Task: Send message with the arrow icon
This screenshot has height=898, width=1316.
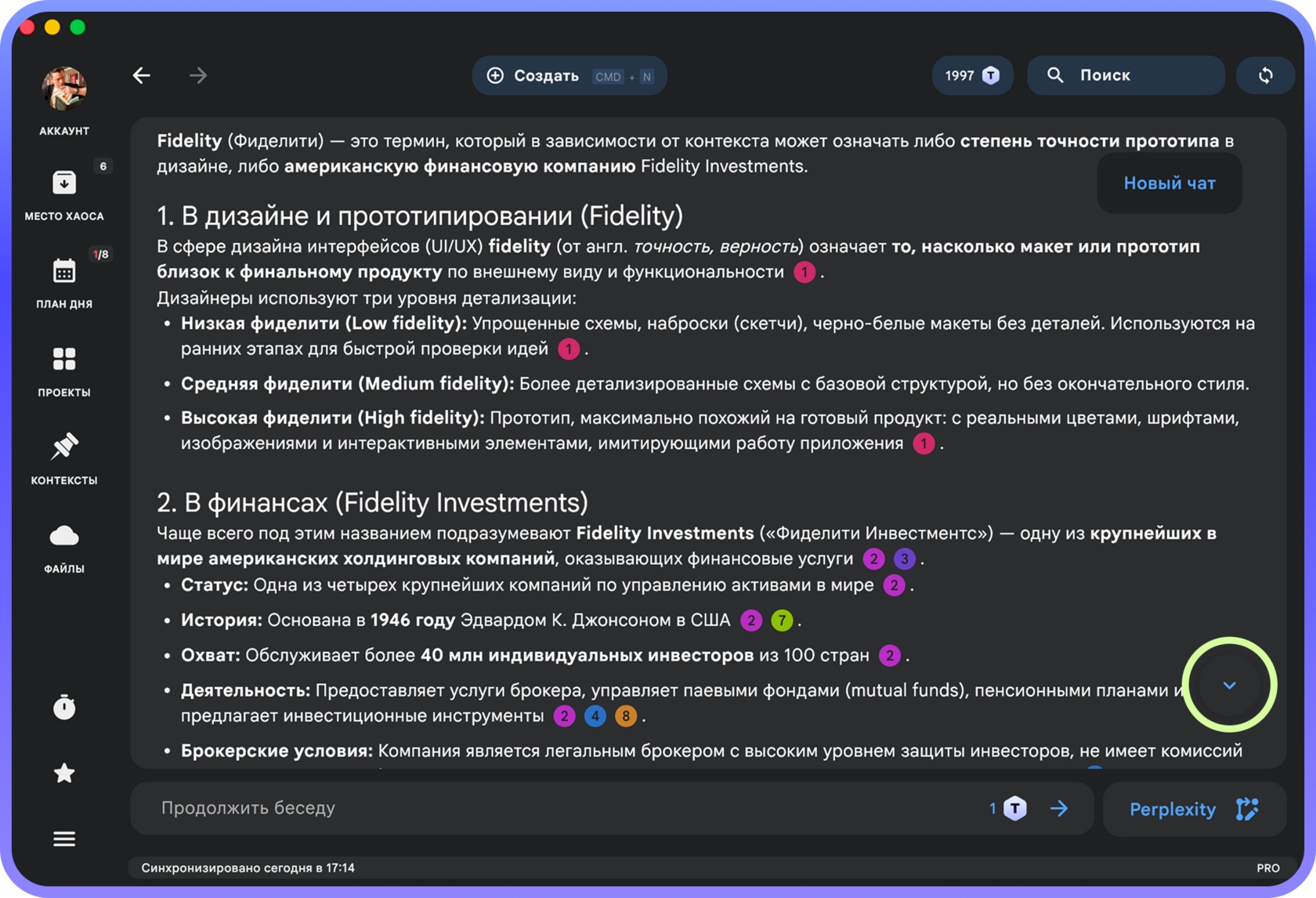Action: point(1059,809)
